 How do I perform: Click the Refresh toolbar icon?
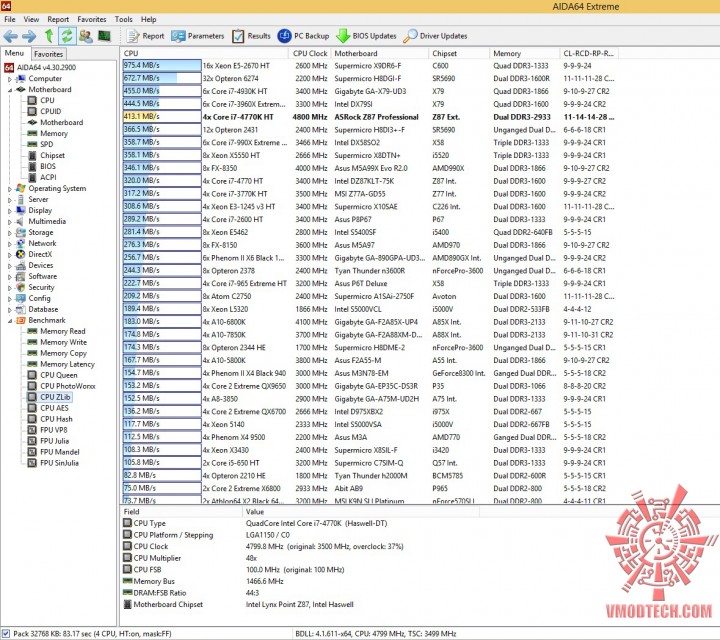tap(67, 36)
